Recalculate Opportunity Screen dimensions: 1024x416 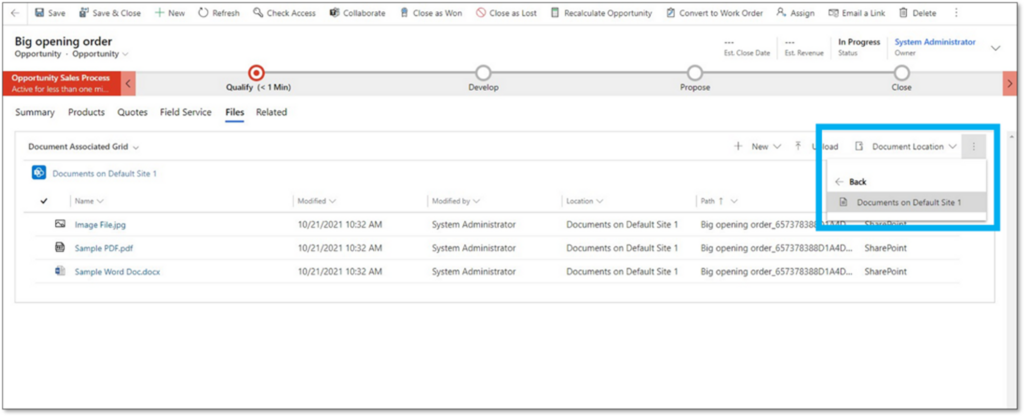(601, 13)
